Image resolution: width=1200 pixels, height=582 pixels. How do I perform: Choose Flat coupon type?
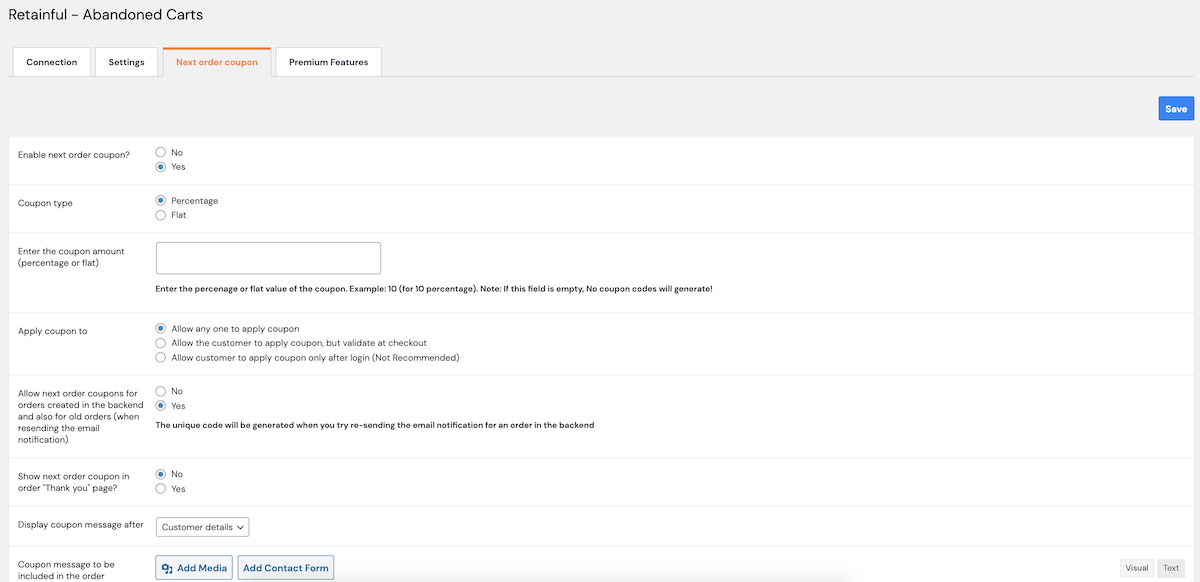tap(161, 215)
